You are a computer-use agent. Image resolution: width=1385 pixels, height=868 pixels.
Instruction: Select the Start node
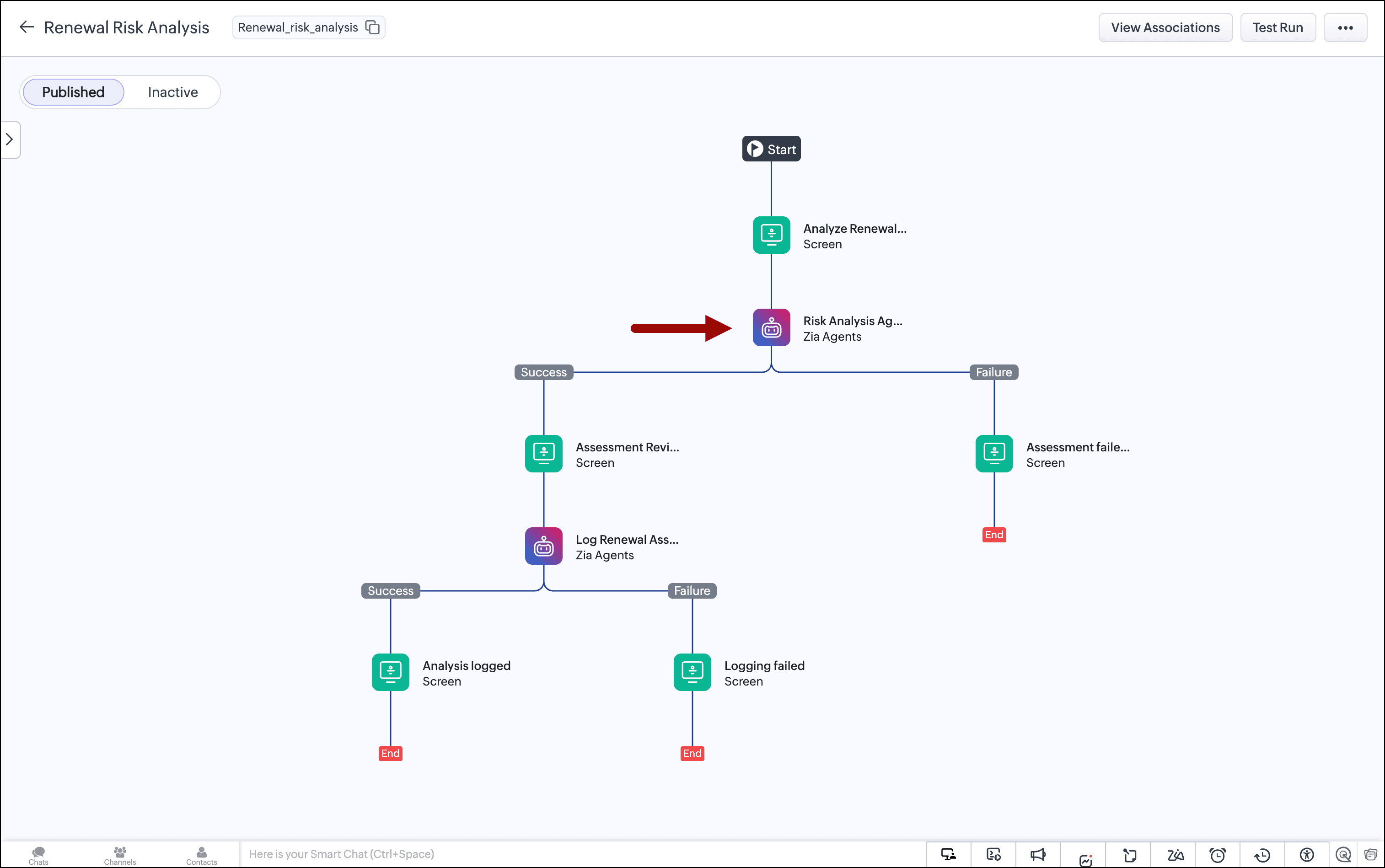click(771, 149)
